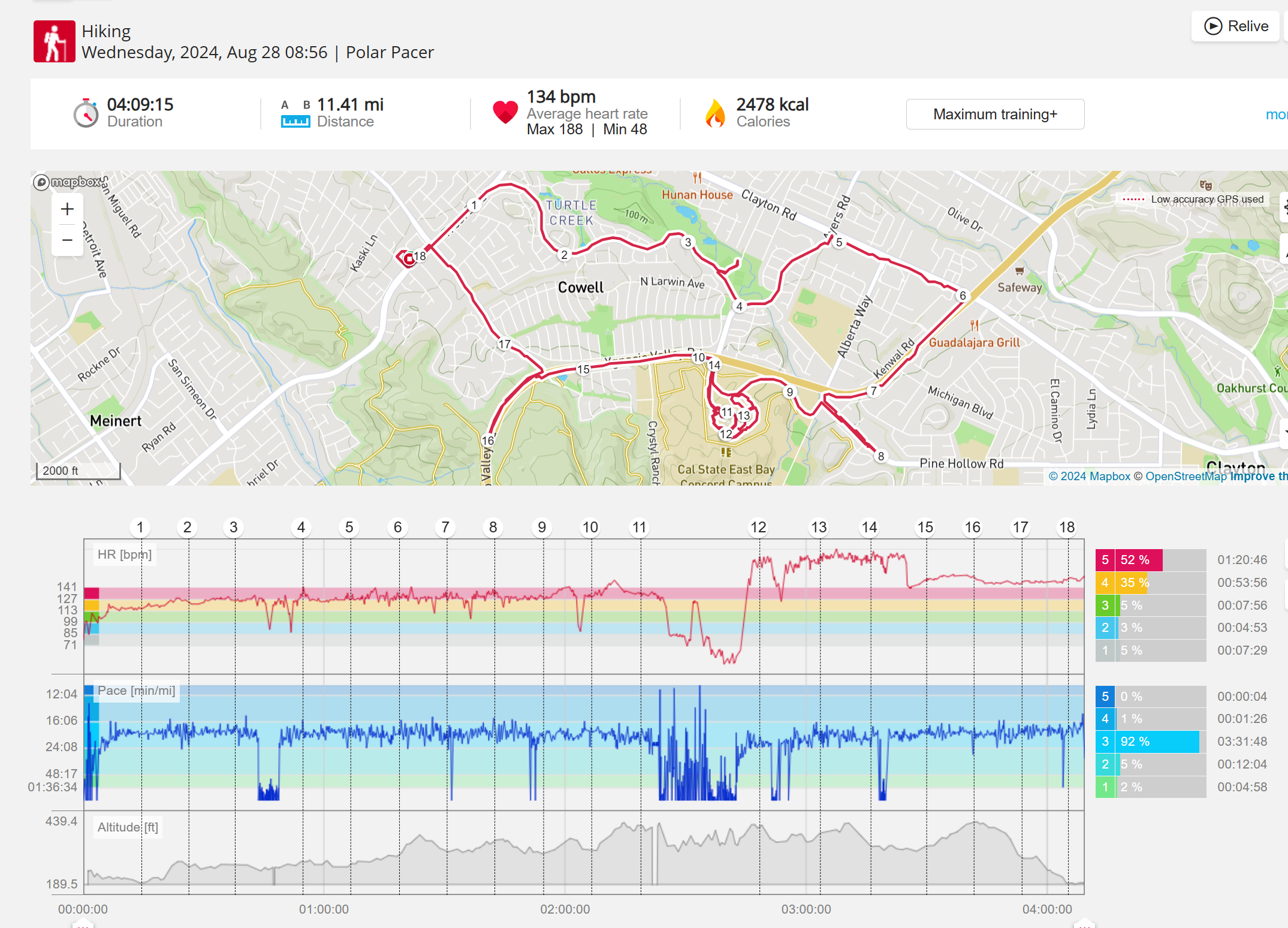Select lap marker 12 above the chart

(x=758, y=528)
